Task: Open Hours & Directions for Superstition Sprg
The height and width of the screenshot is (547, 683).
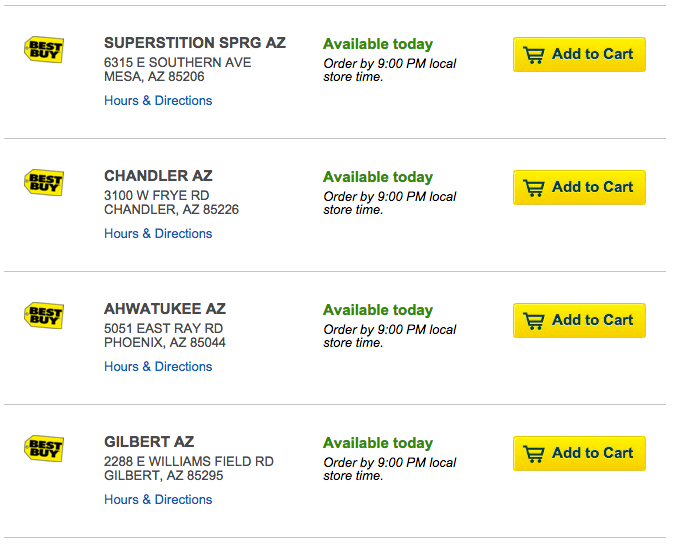Action: coord(158,101)
